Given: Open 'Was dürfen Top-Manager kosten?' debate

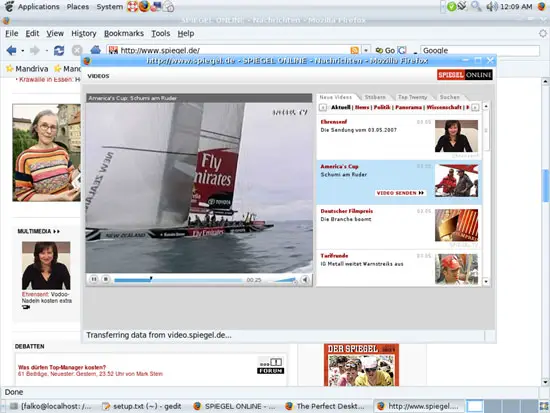Looking at the screenshot, I should [62, 367].
